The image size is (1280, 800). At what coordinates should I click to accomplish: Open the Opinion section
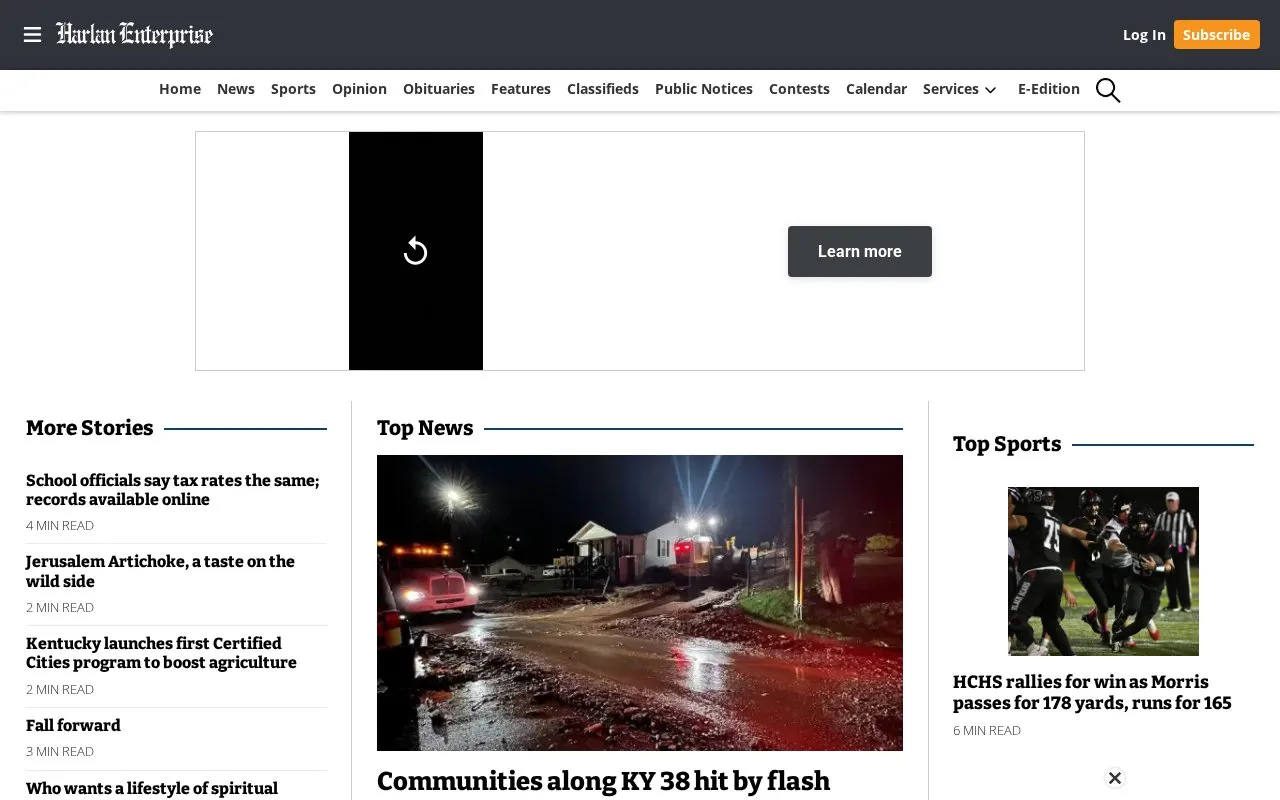(x=359, y=89)
